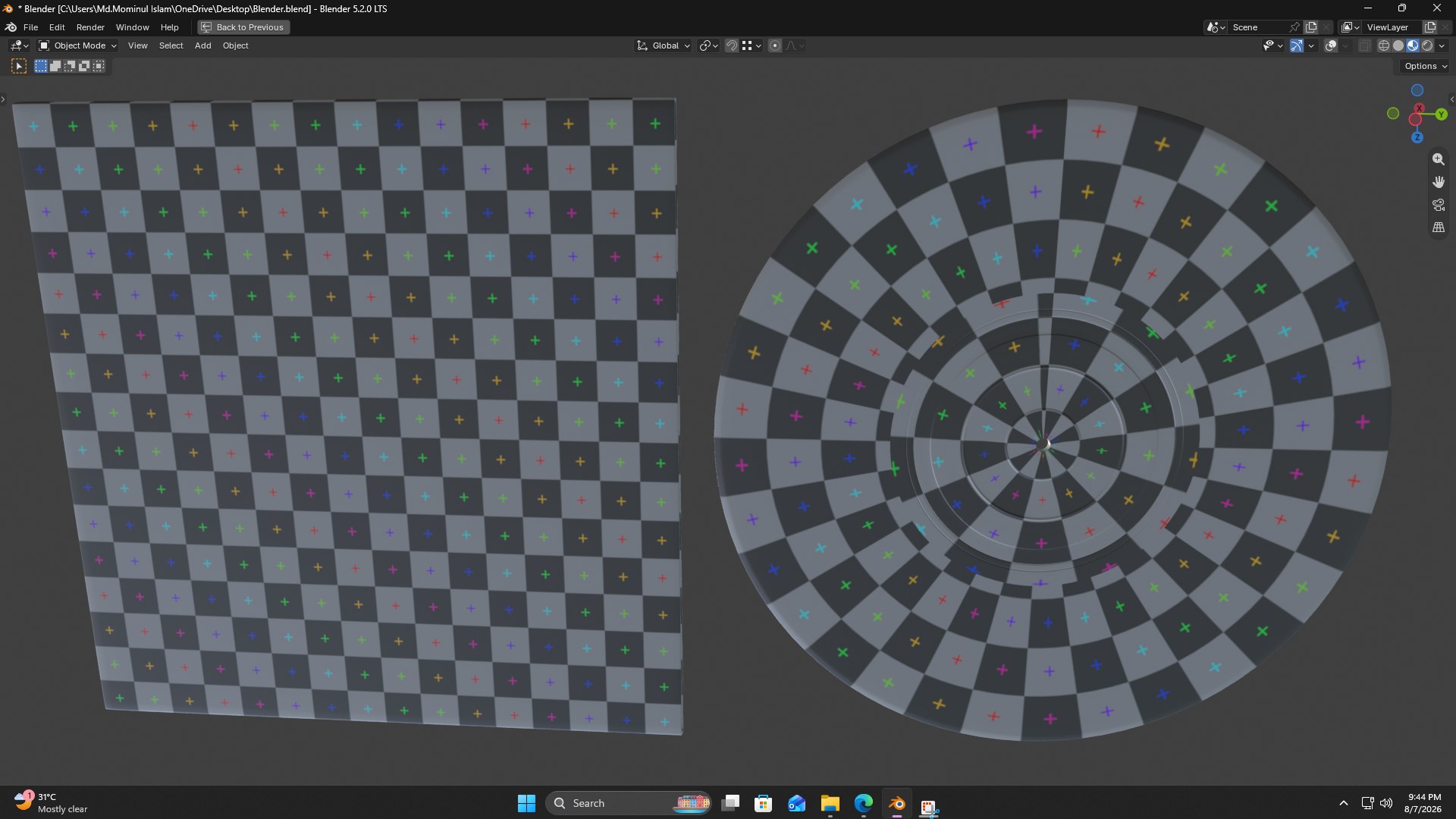Expand the Options dropdown
The image size is (1456, 819).
tap(1425, 67)
